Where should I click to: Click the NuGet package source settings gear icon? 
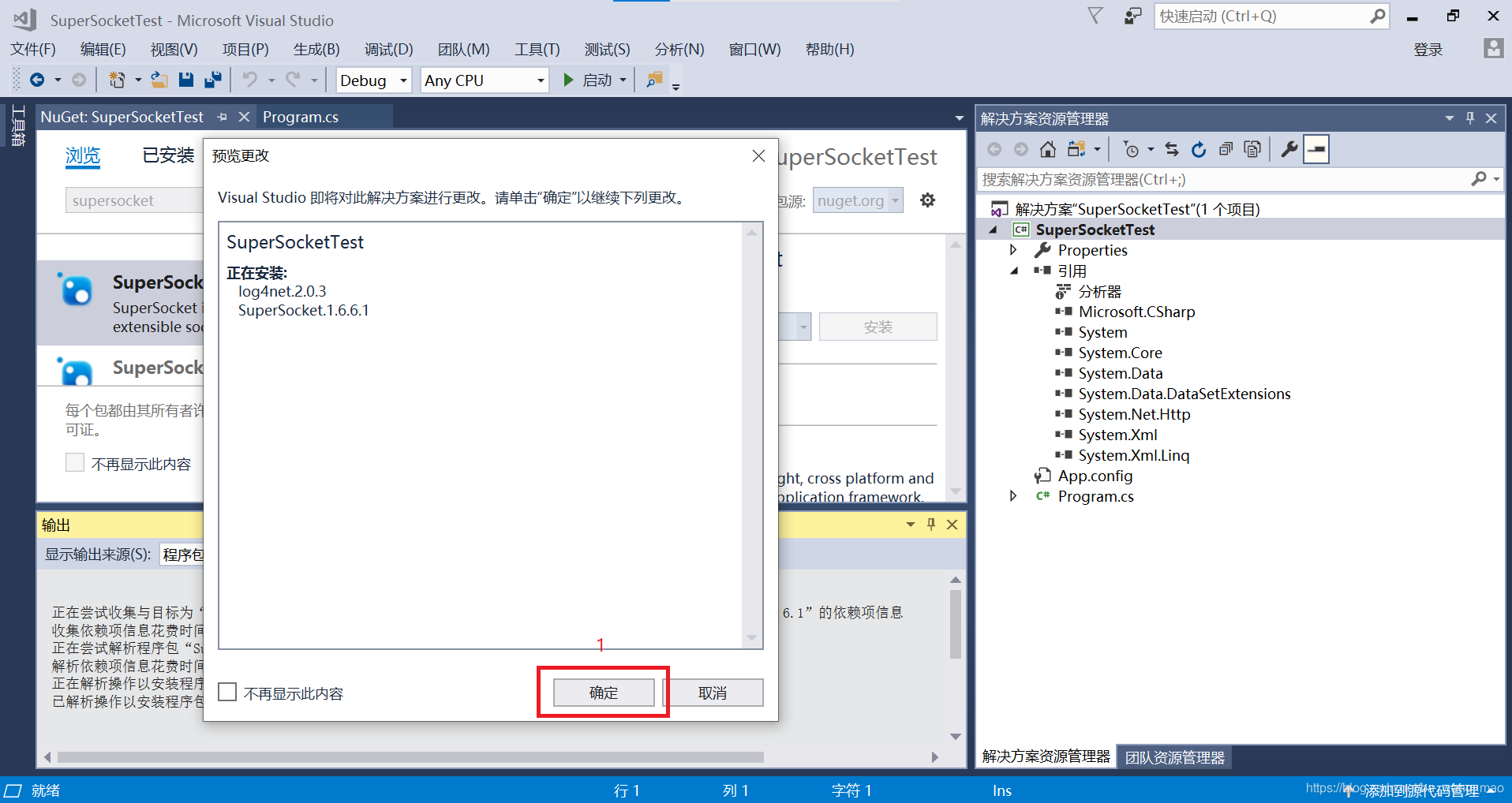pyautogui.click(x=927, y=200)
